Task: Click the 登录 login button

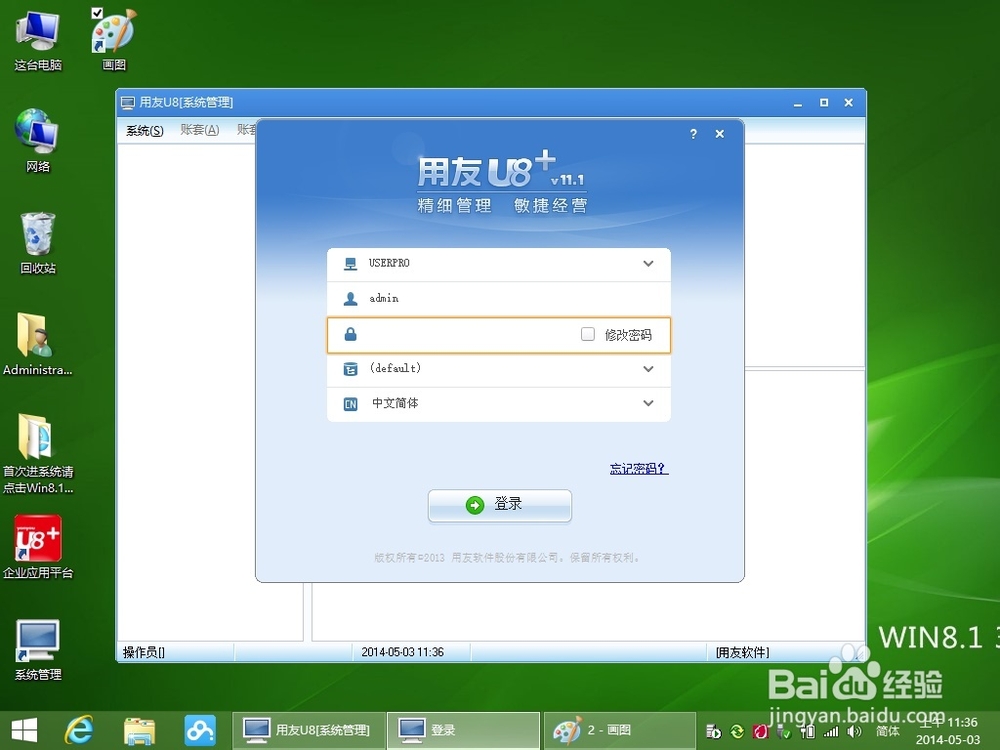Action: coord(499,505)
